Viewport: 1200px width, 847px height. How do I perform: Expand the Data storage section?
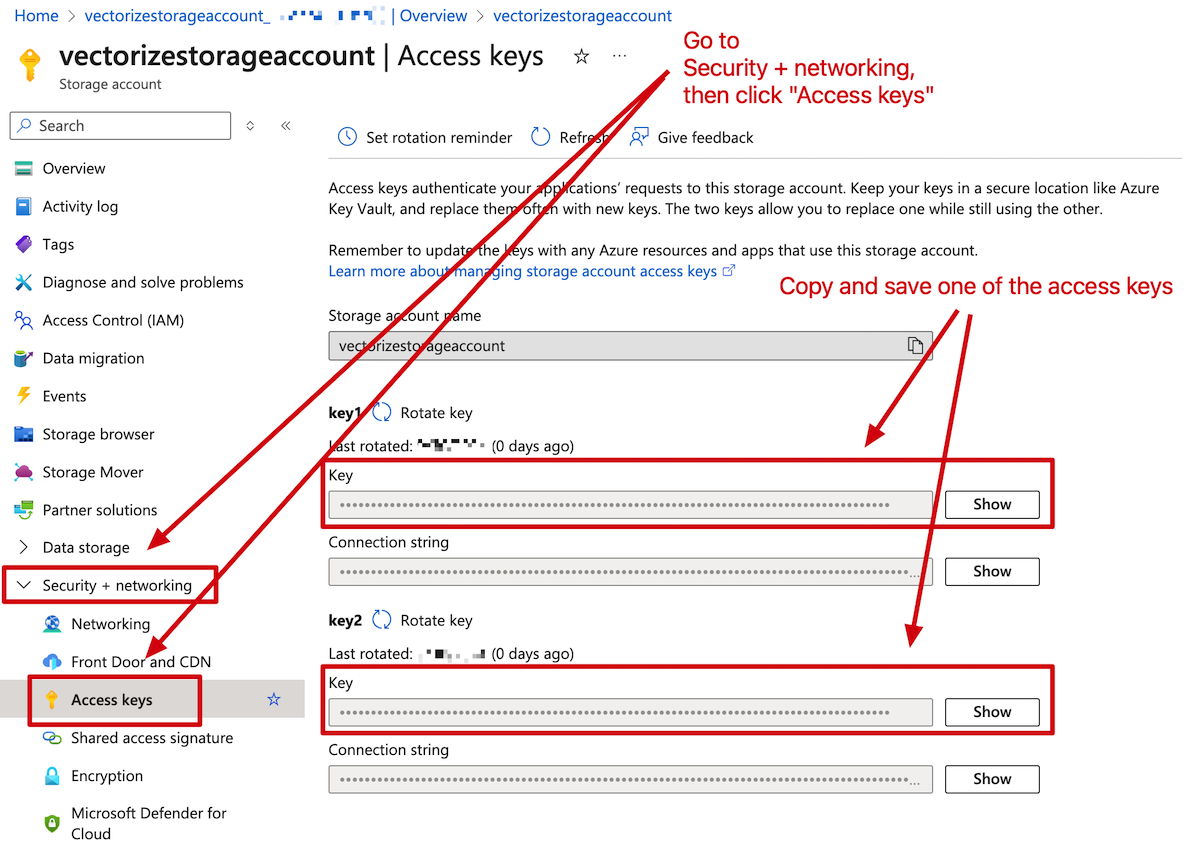tap(24, 548)
